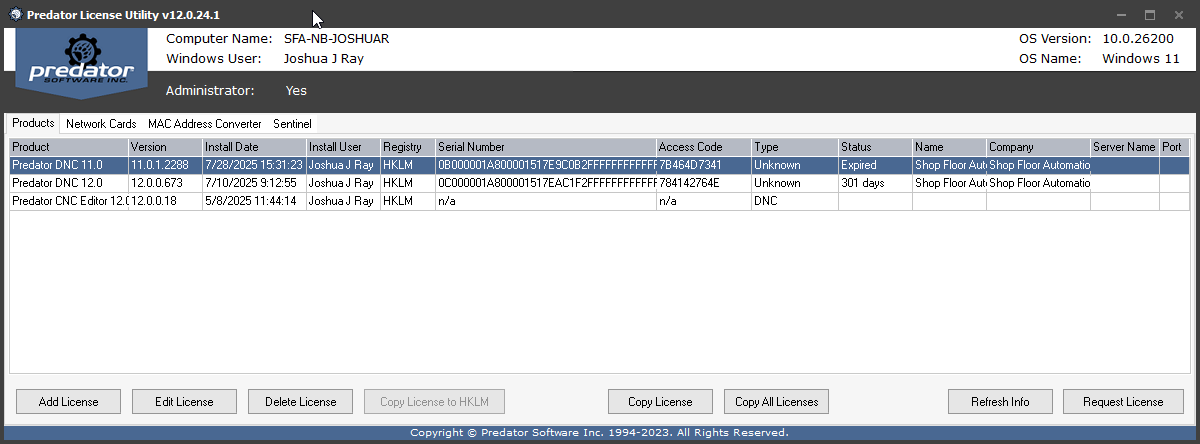Sort by the Product column header

[68, 147]
